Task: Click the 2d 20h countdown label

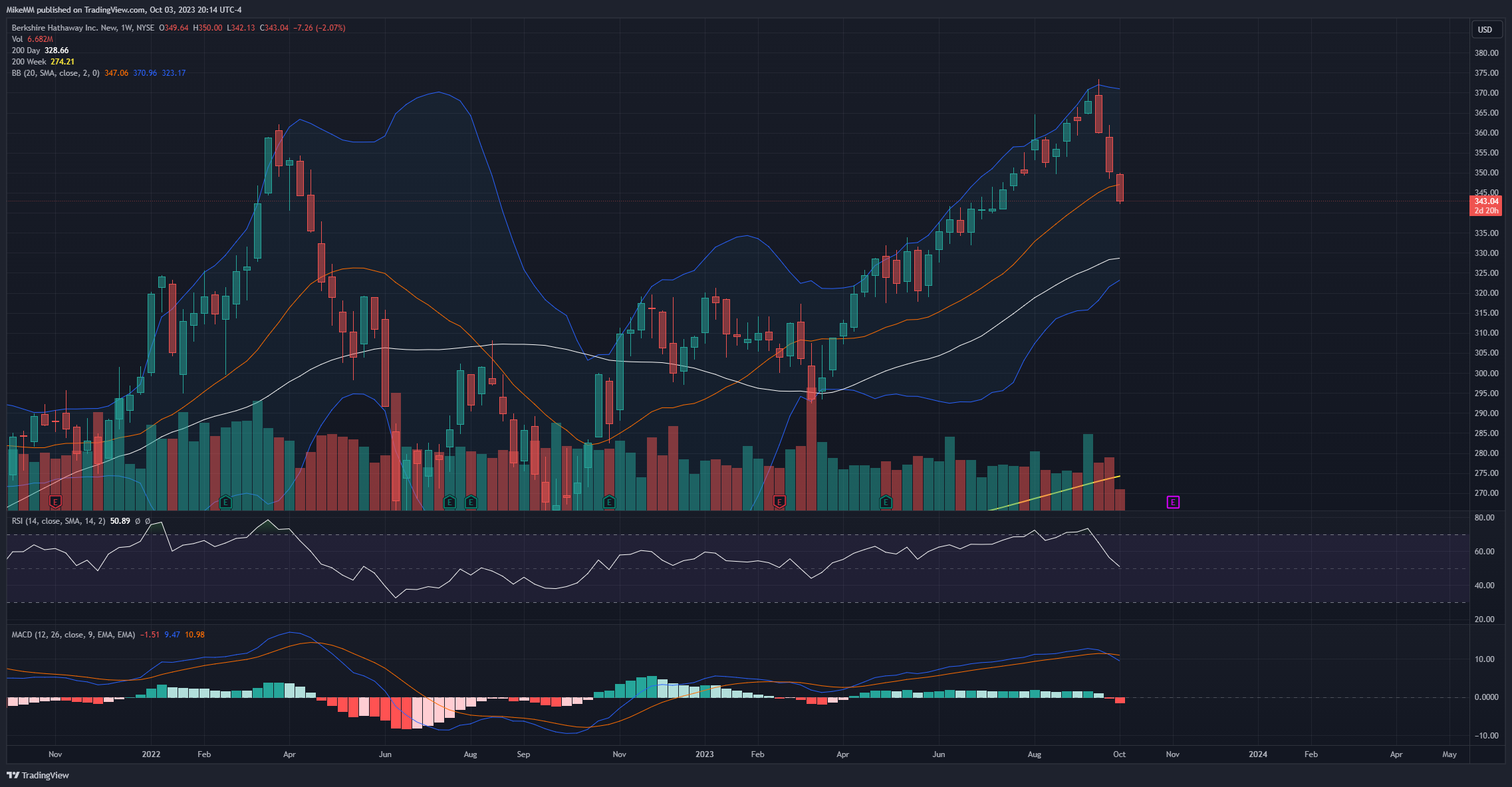Action: point(1486,211)
